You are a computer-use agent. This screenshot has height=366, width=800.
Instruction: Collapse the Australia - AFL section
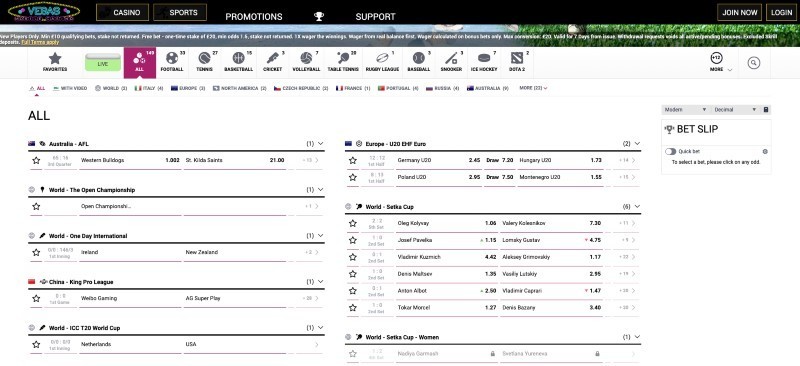coord(320,144)
